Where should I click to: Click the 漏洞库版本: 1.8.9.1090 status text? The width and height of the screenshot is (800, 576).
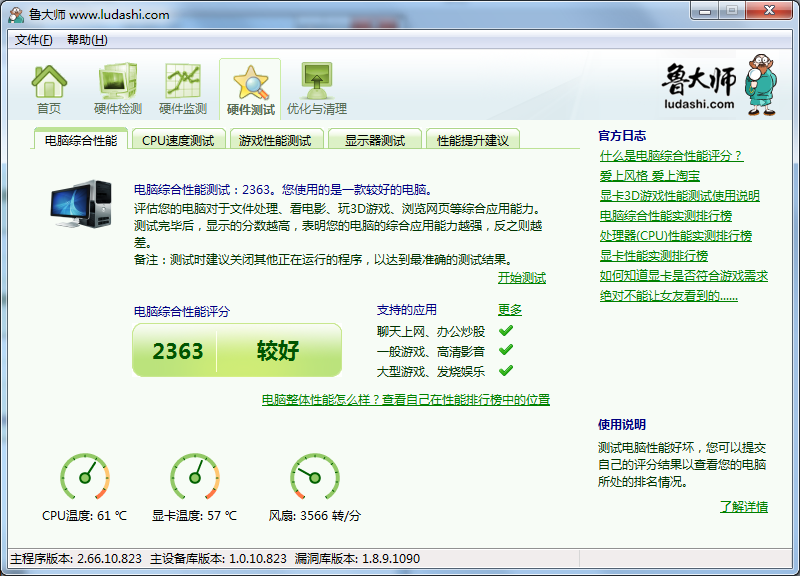coord(357,559)
